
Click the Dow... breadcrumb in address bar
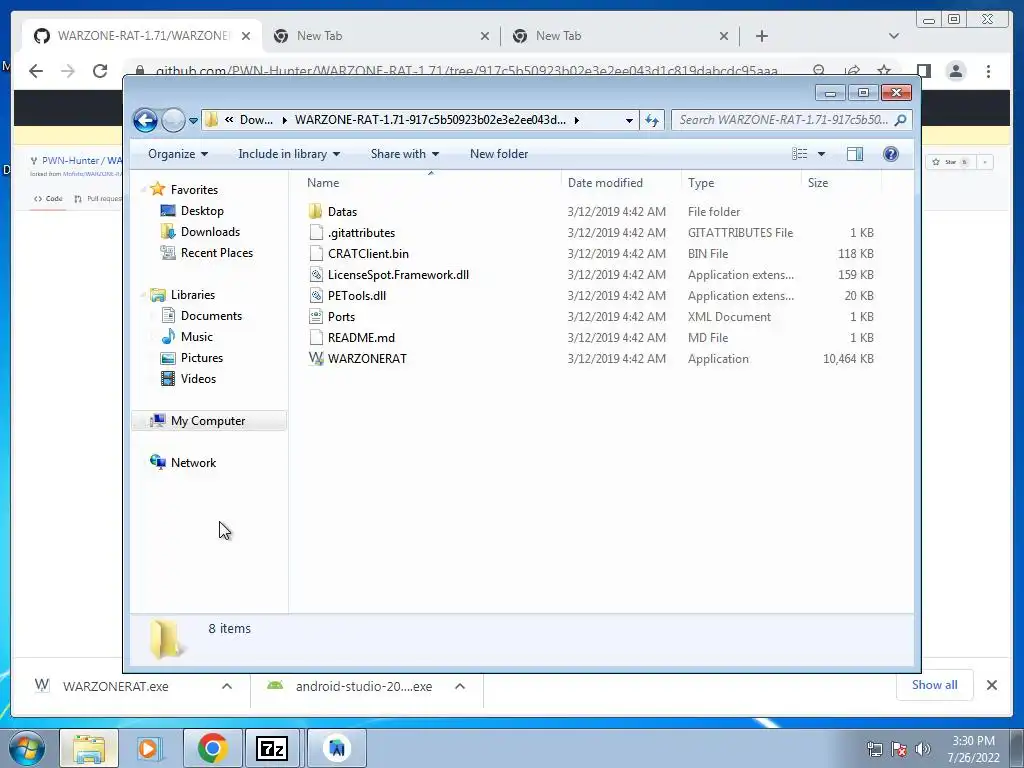[256, 120]
